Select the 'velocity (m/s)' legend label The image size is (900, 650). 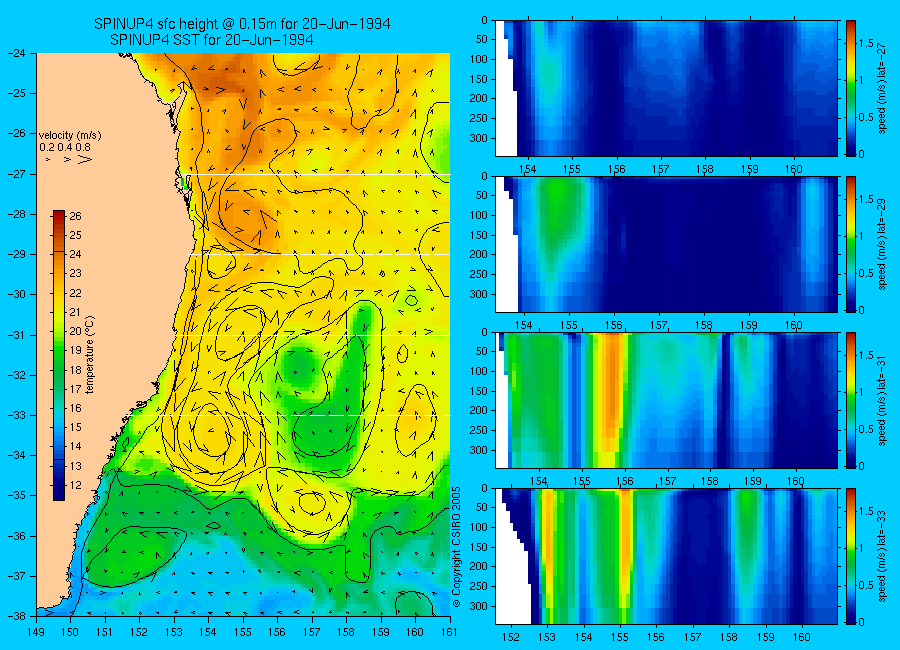coord(70,136)
